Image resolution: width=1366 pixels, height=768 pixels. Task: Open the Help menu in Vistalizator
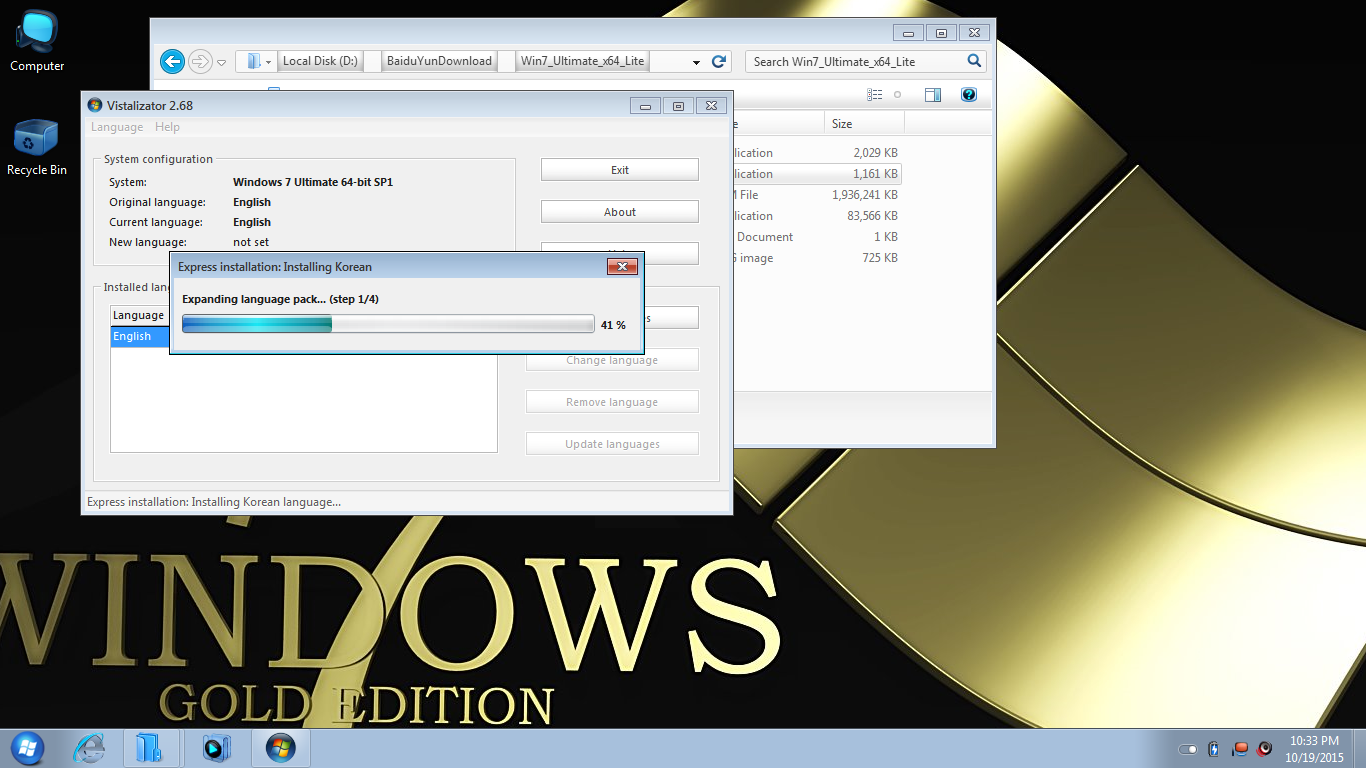(168, 127)
